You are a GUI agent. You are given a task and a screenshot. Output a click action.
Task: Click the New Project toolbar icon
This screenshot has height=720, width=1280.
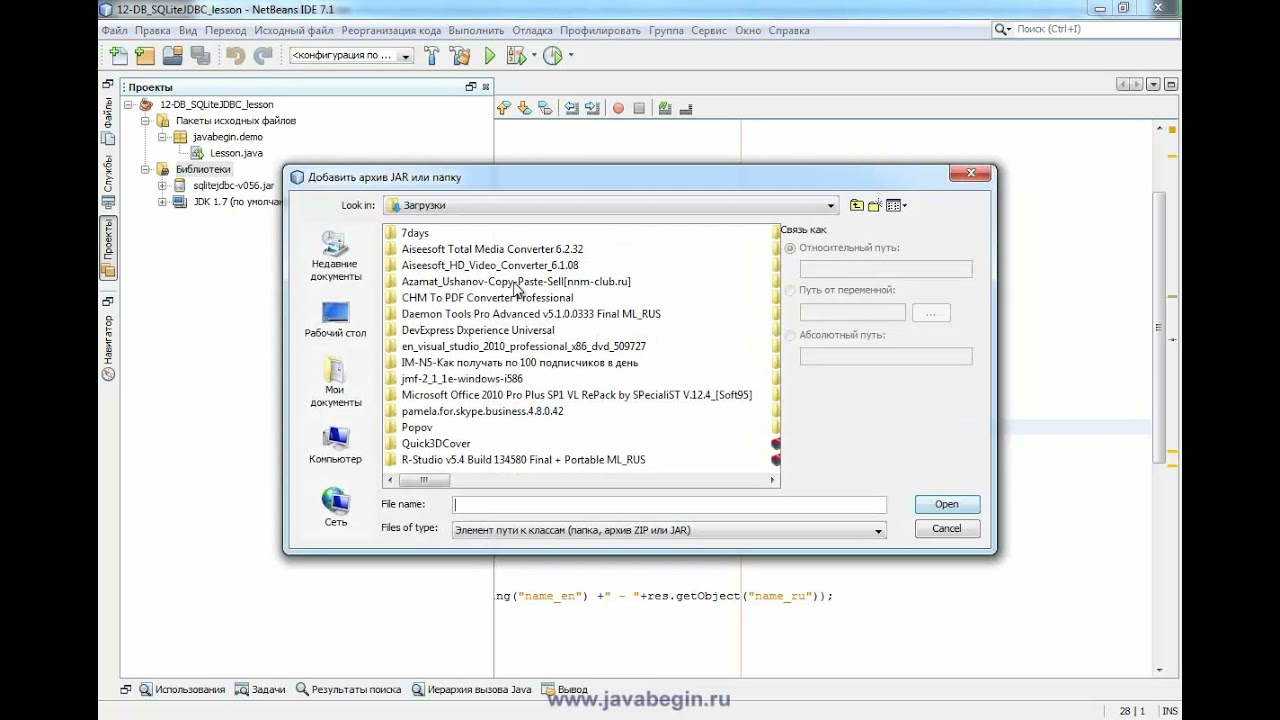(x=144, y=56)
